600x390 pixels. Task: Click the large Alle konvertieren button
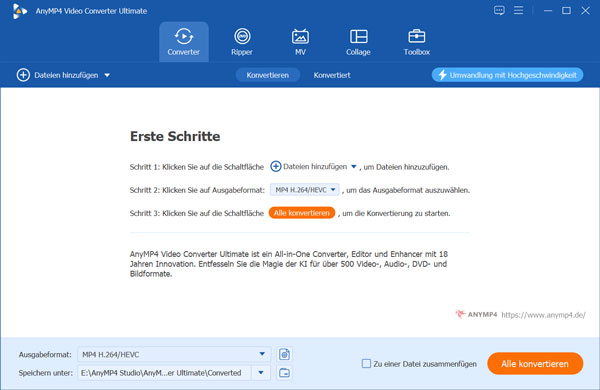coord(535,364)
